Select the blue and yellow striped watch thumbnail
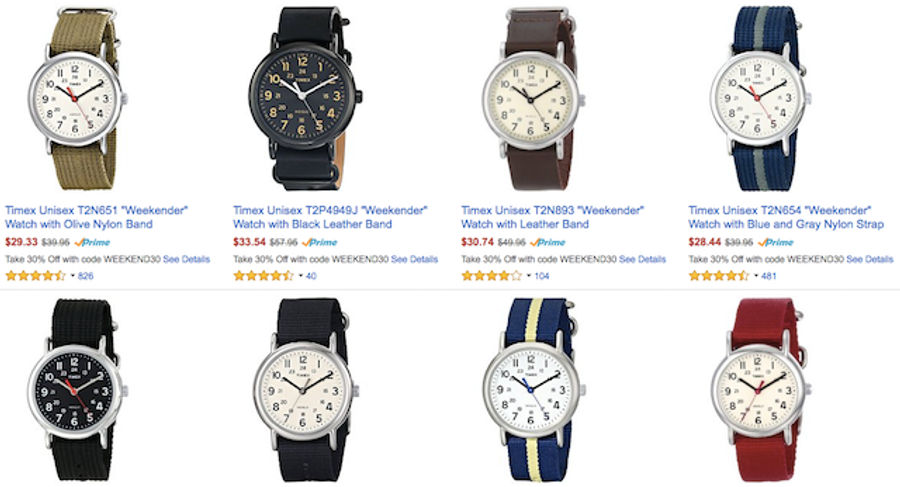This screenshot has height=487, width=900. point(534,391)
